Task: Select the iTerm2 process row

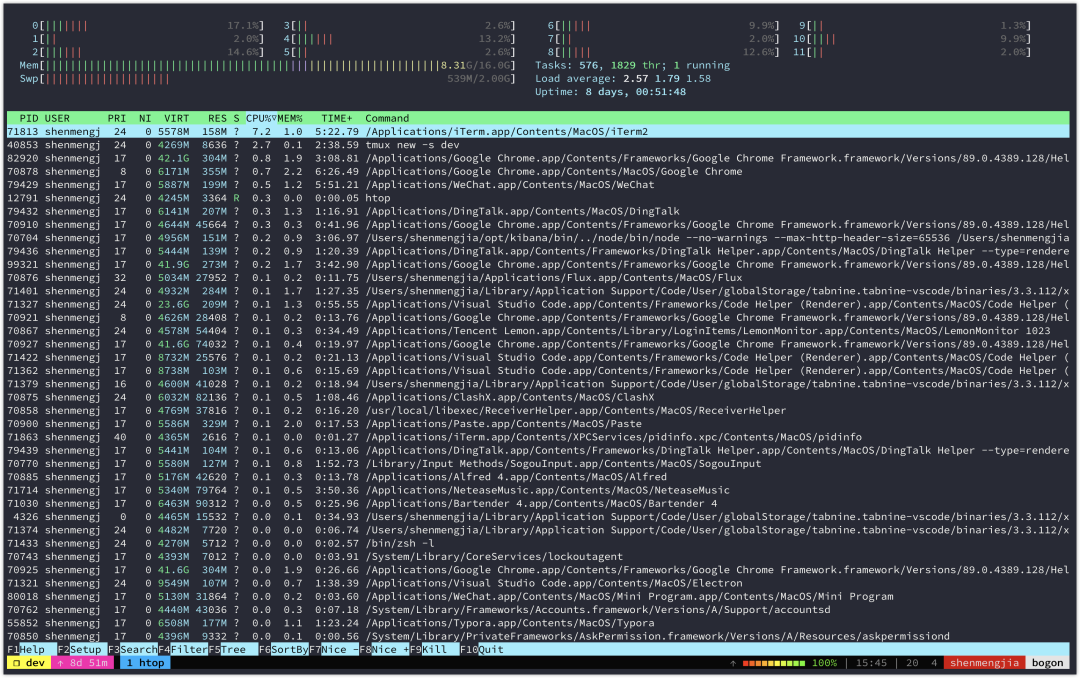Action: pos(538,132)
